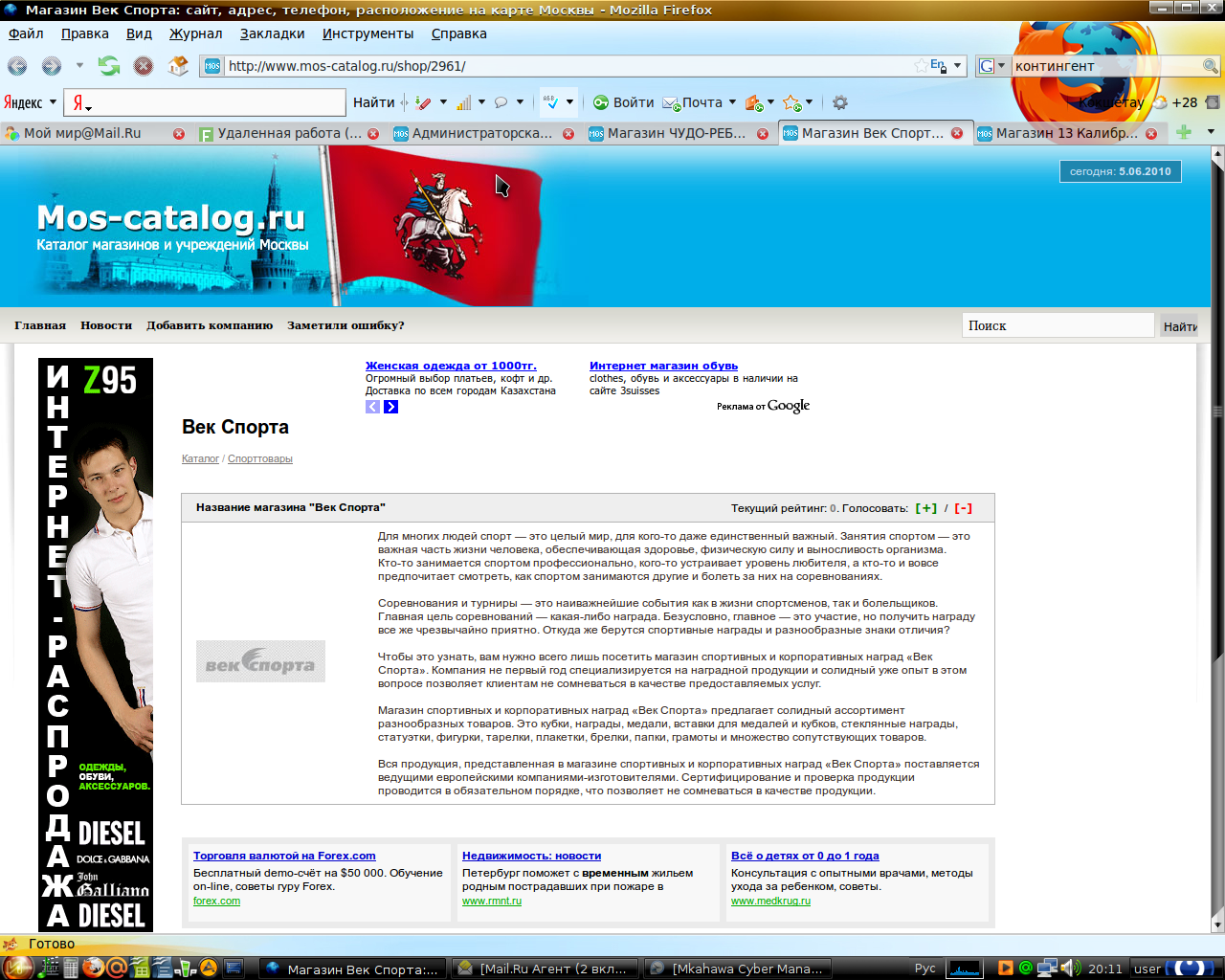This screenshot has height=980, width=1225.
Task: Click the 'Век Спорта' shop logo image
Action: [260, 661]
